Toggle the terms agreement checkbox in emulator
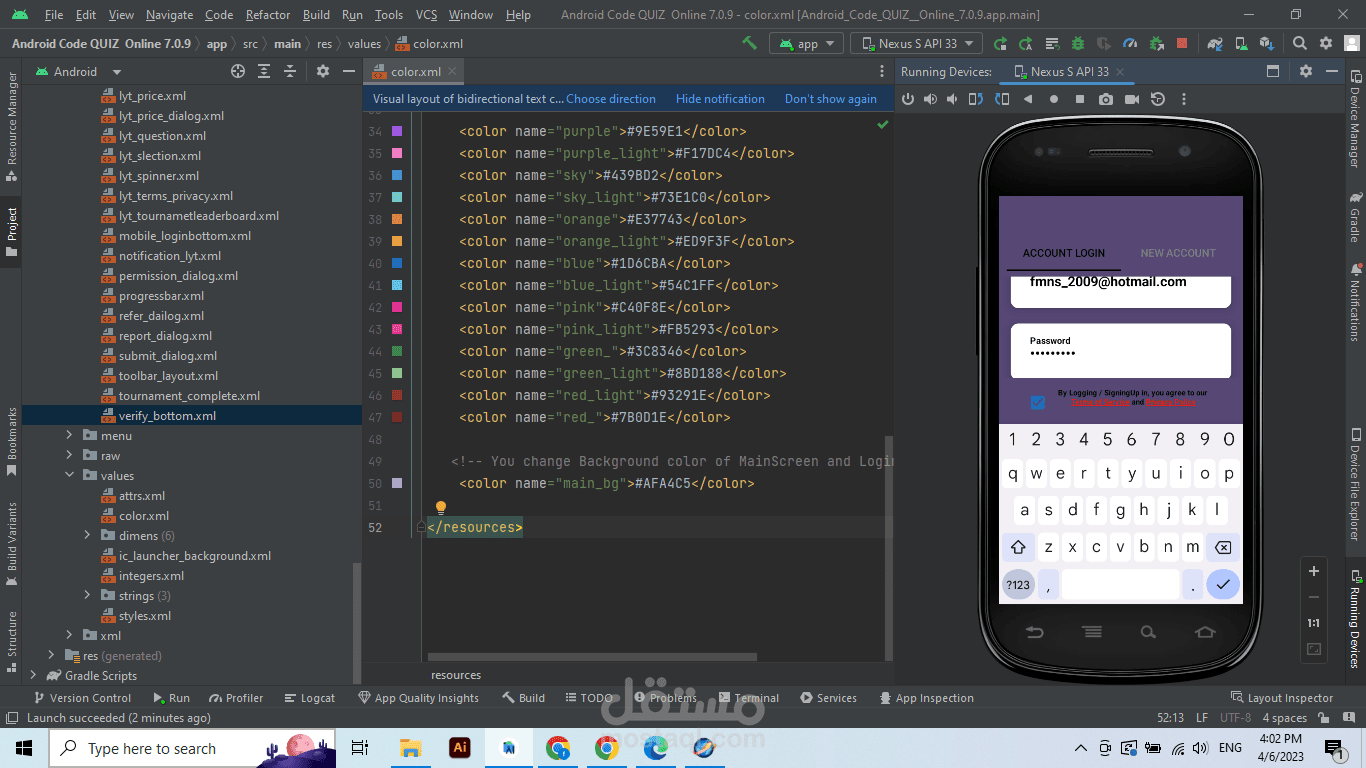This screenshot has width=1366, height=768. [1037, 402]
